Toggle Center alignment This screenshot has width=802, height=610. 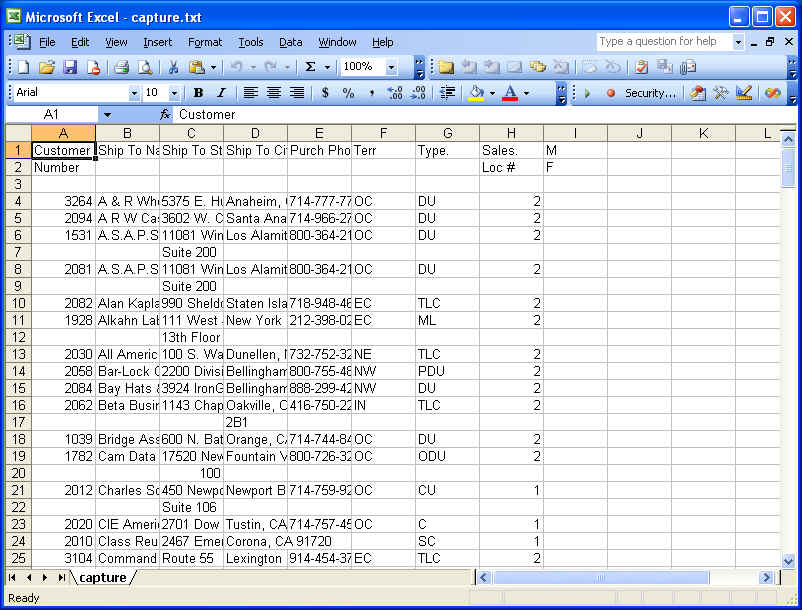coord(273,93)
